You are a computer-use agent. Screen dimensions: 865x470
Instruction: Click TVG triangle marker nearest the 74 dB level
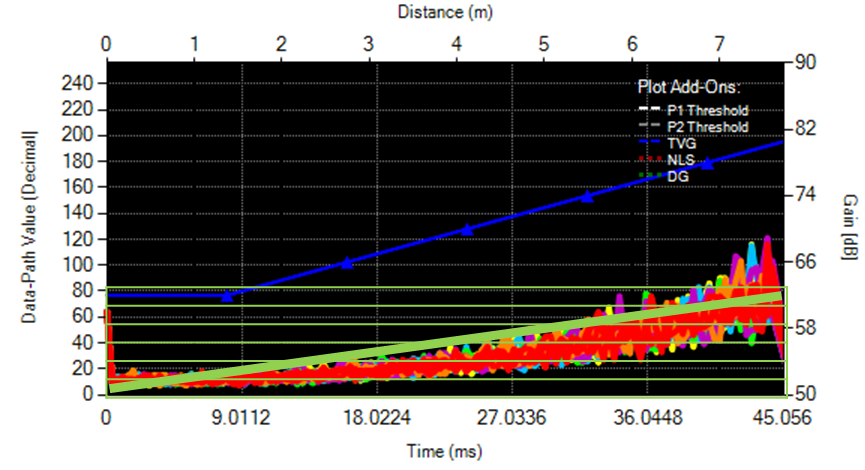[587, 196]
